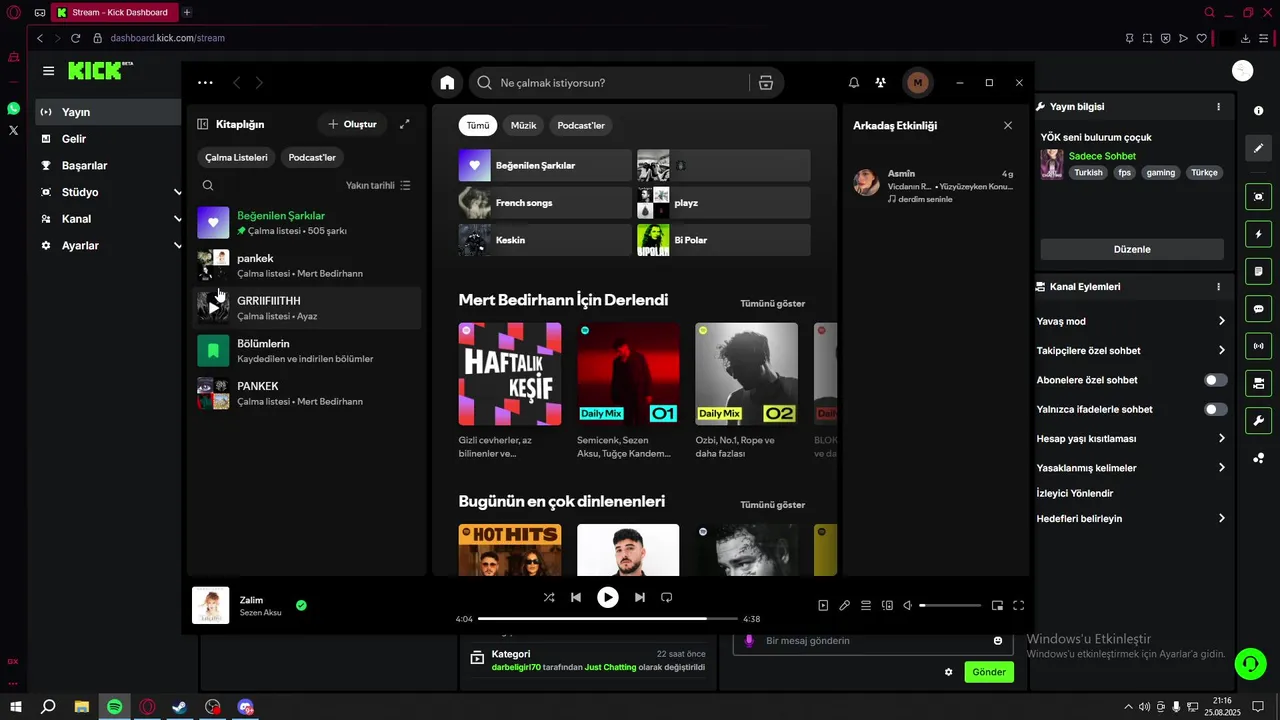1280x720 pixels.
Task: Go to Spotify home via house icon
Action: [447, 83]
